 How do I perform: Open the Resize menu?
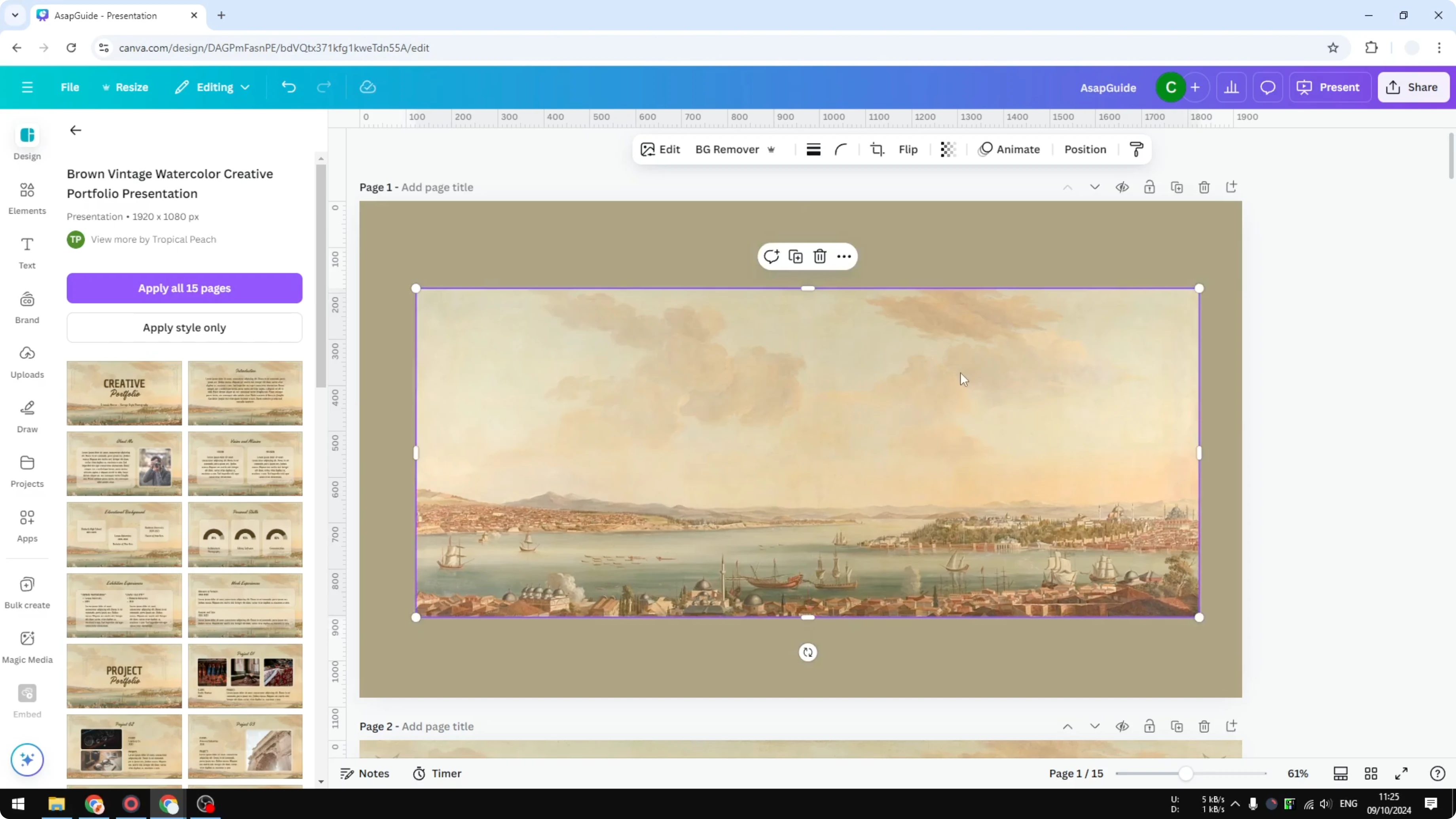pyautogui.click(x=125, y=87)
